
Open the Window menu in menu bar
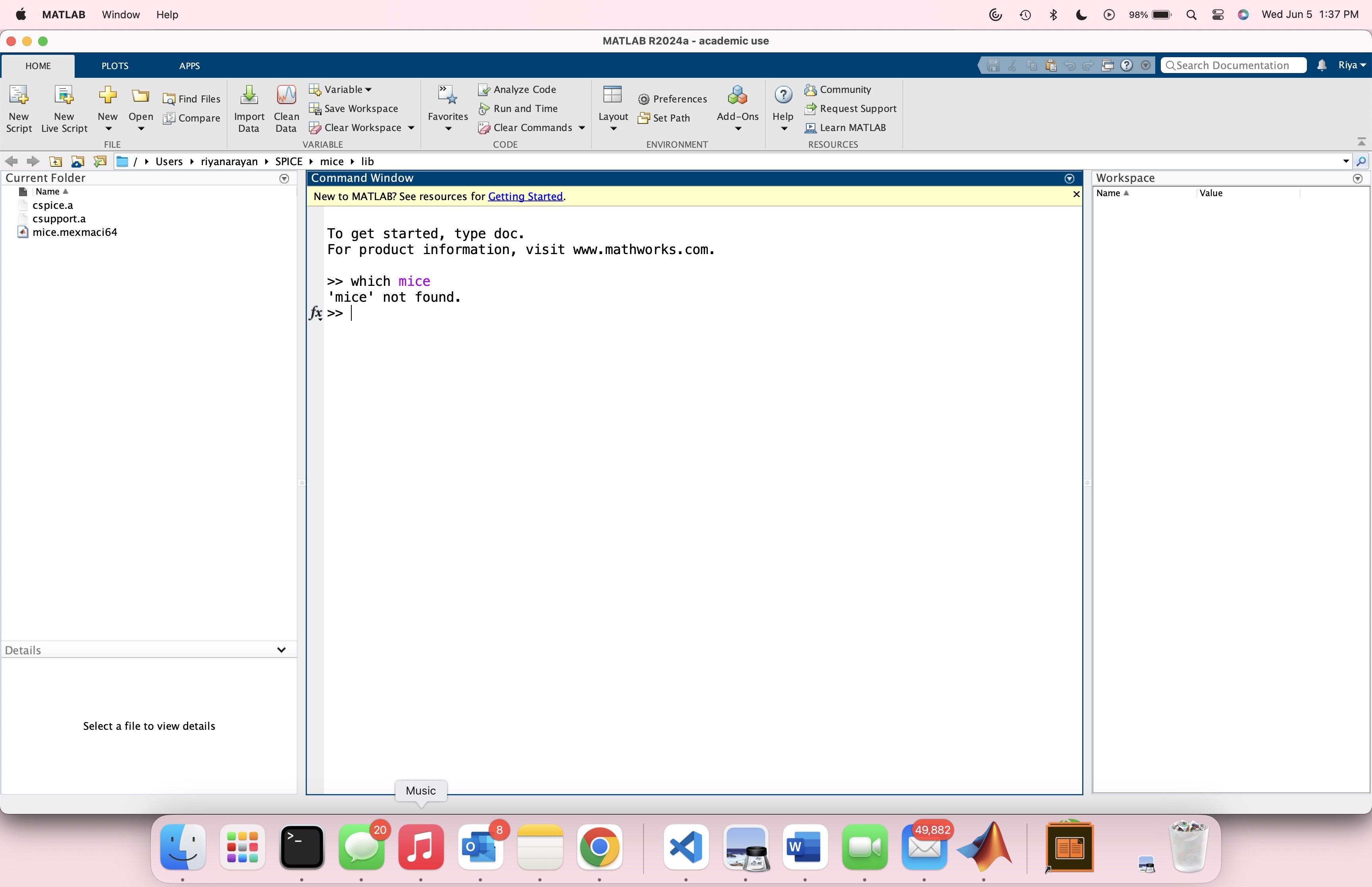pos(121,14)
